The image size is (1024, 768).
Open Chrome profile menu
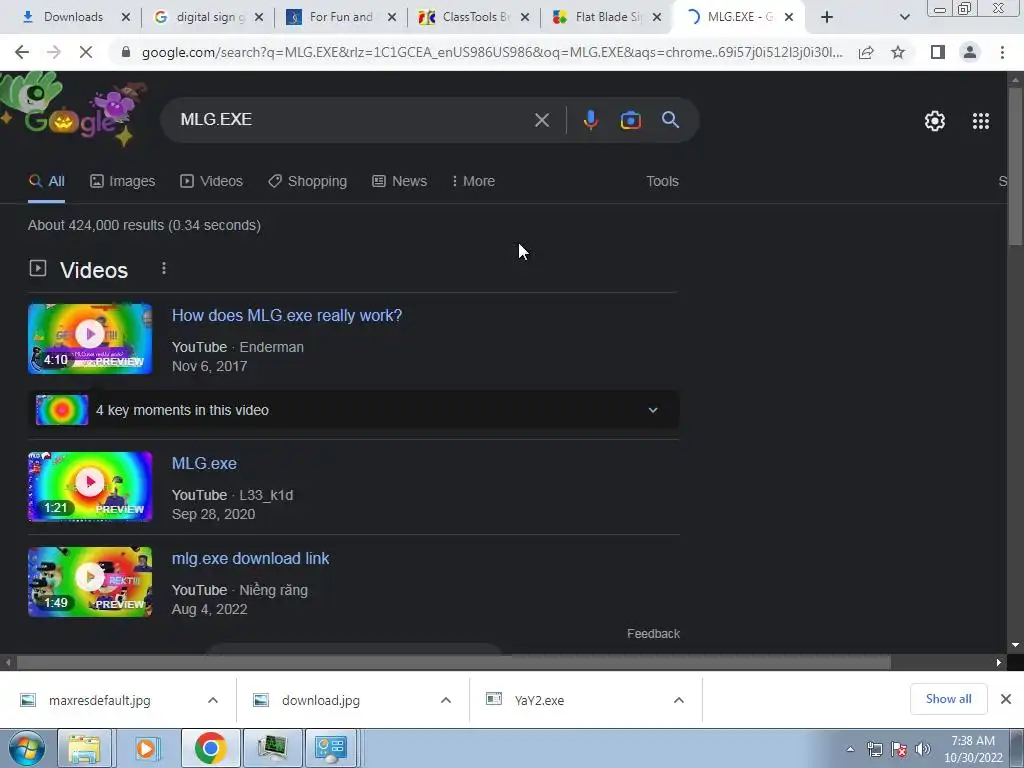coord(970,52)
